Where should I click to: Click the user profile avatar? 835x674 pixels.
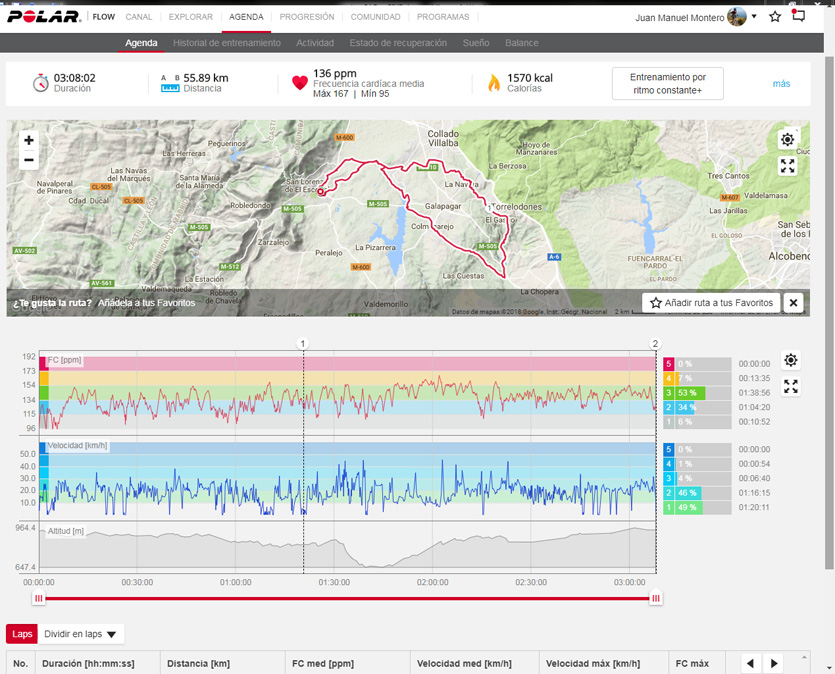click(x=737, y=17)
